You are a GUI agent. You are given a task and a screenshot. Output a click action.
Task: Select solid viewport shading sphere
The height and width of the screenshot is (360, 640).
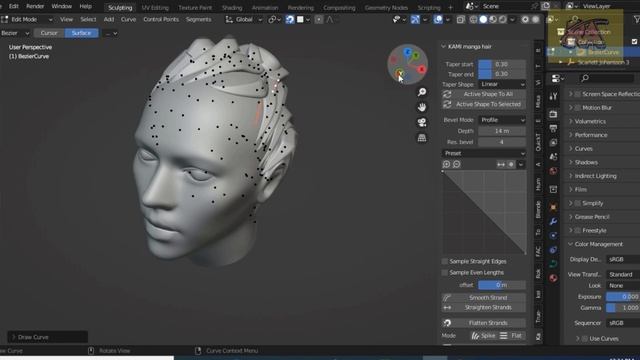483,20
